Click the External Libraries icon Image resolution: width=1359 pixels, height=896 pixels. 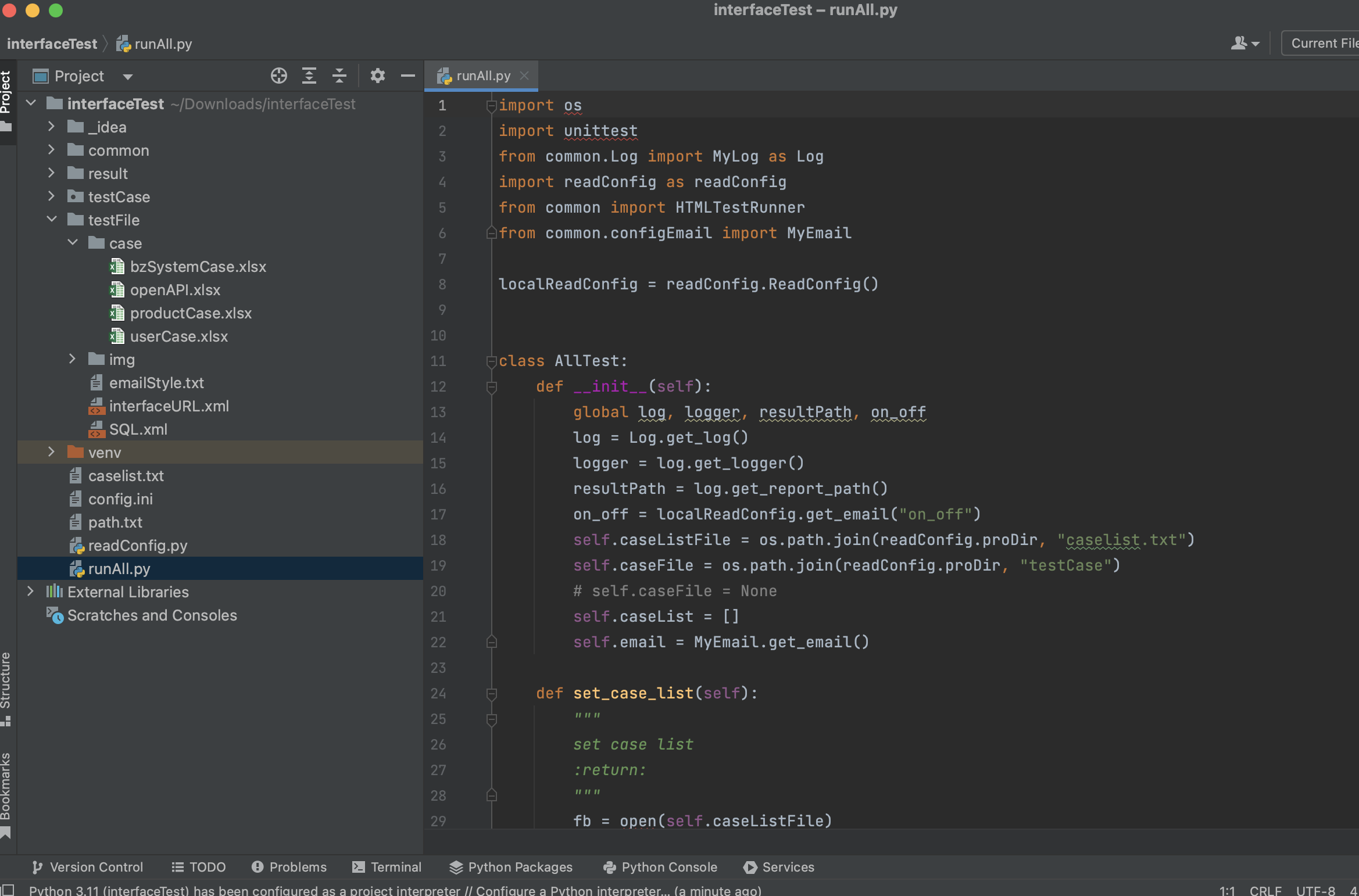55,592
